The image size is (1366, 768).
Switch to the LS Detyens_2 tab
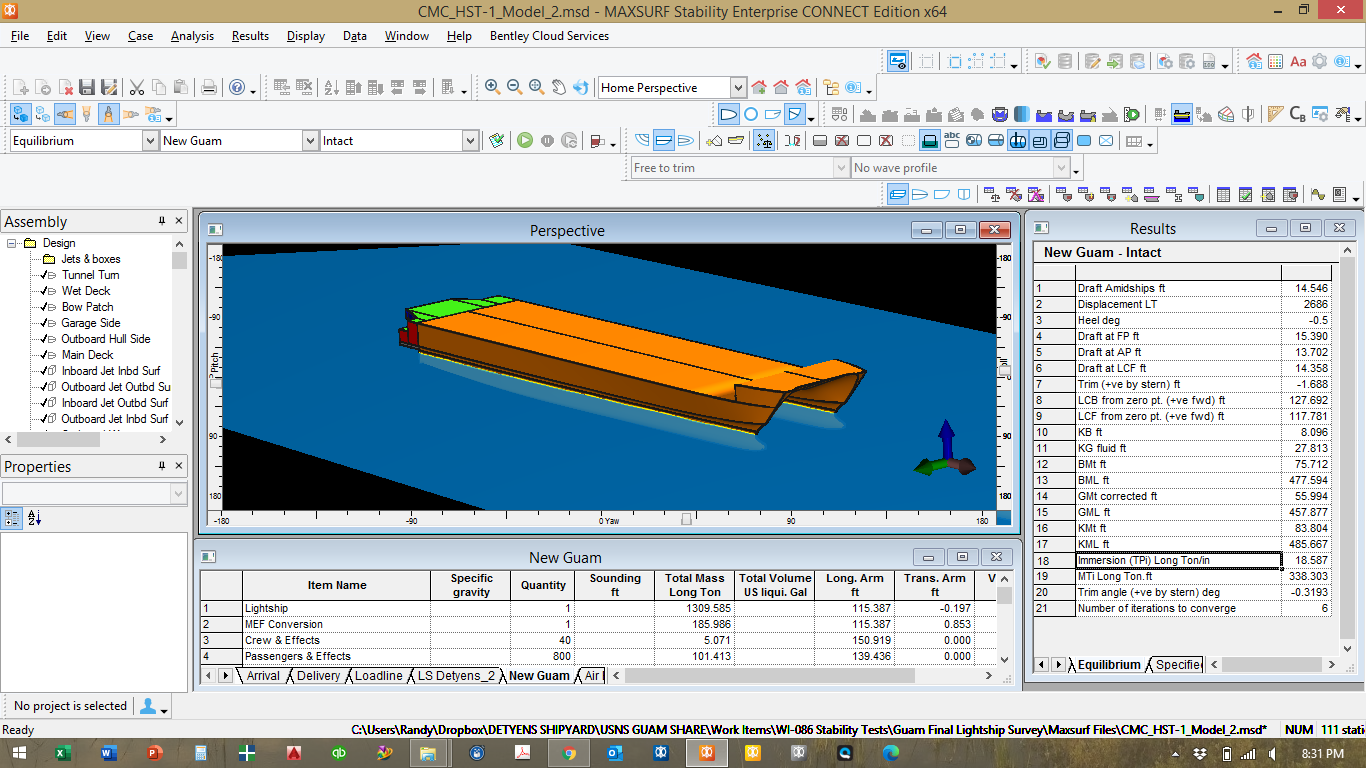click(456, 676)
